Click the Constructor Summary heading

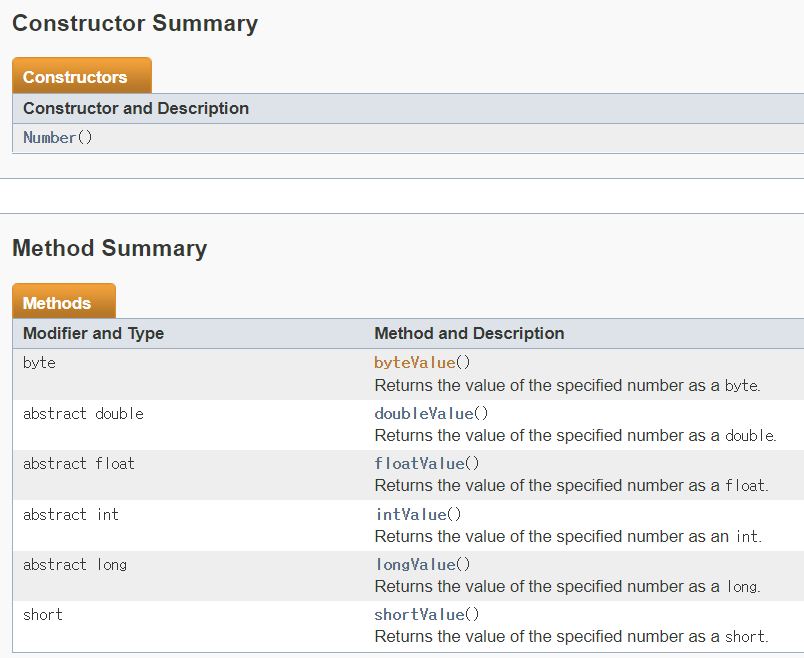pyautogui.click(x=135, y=24)
